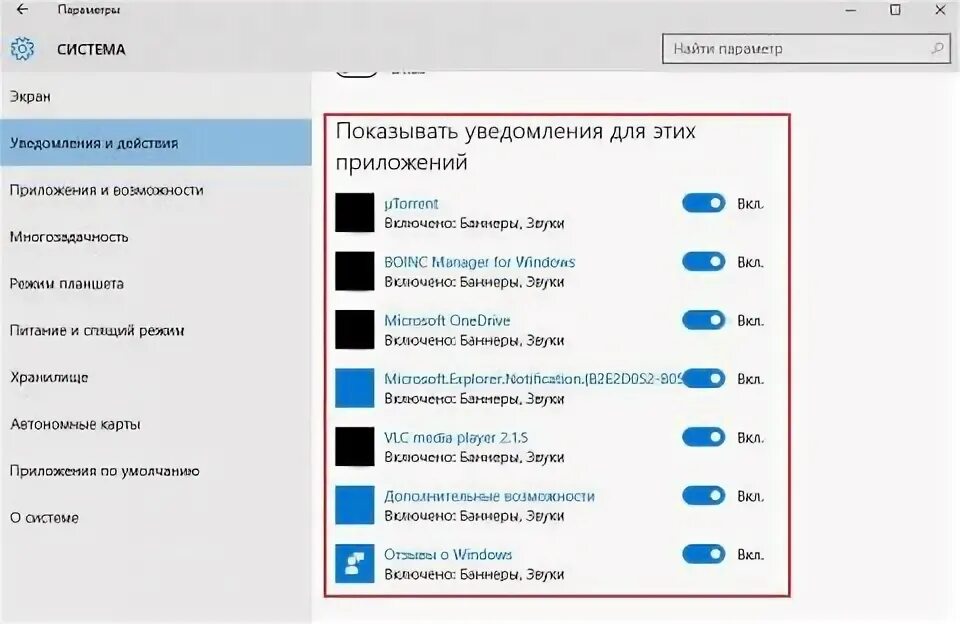This screenshot has width=960, height=624.
Task: Open Режим планшета settings
Action: (156, 284)
